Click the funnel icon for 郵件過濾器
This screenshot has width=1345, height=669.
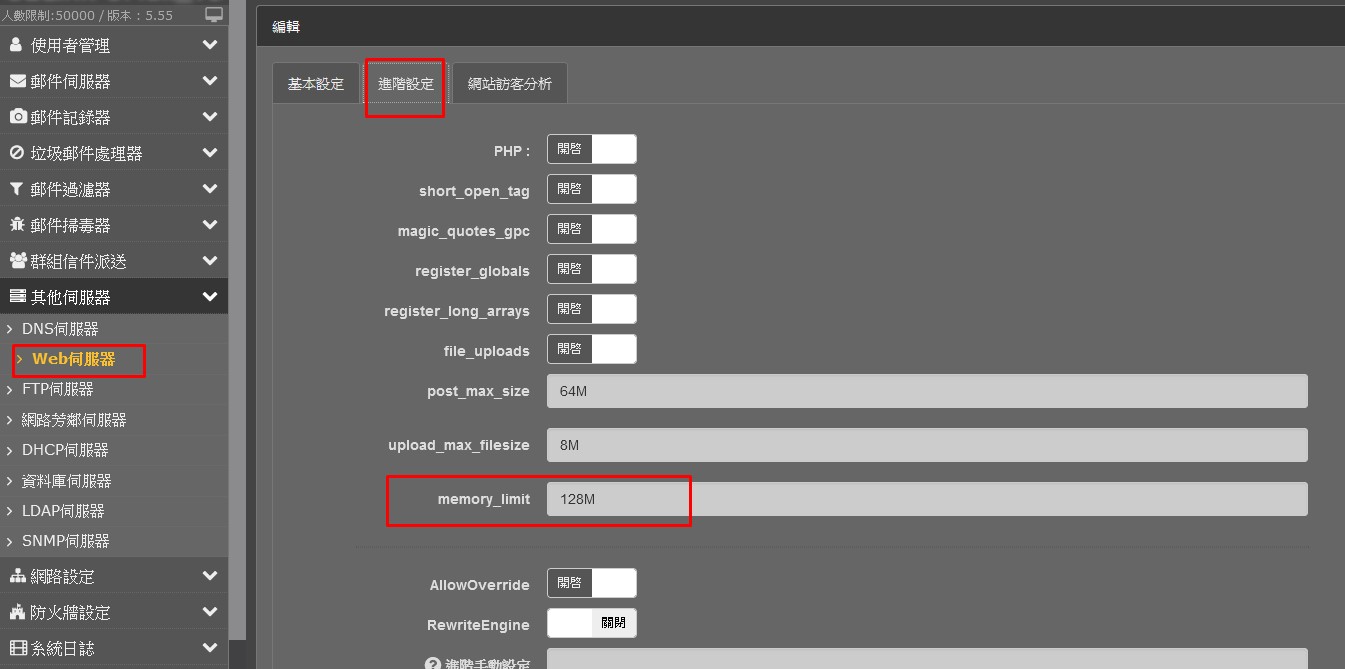pyautogui.click(x=17, y=189)
